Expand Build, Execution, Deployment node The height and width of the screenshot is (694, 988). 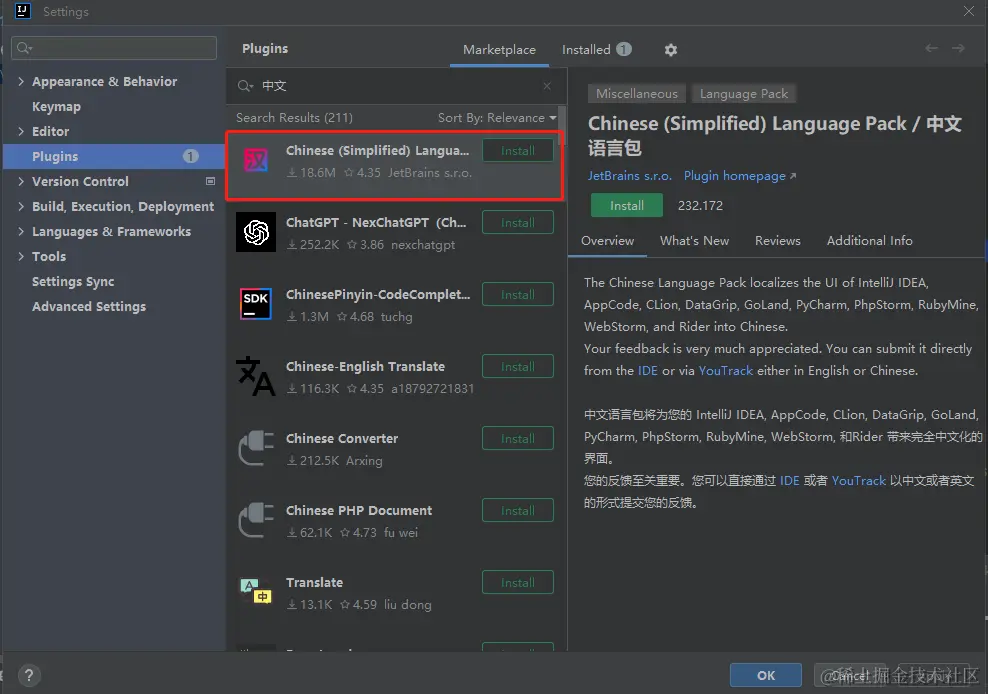(21, 206)
